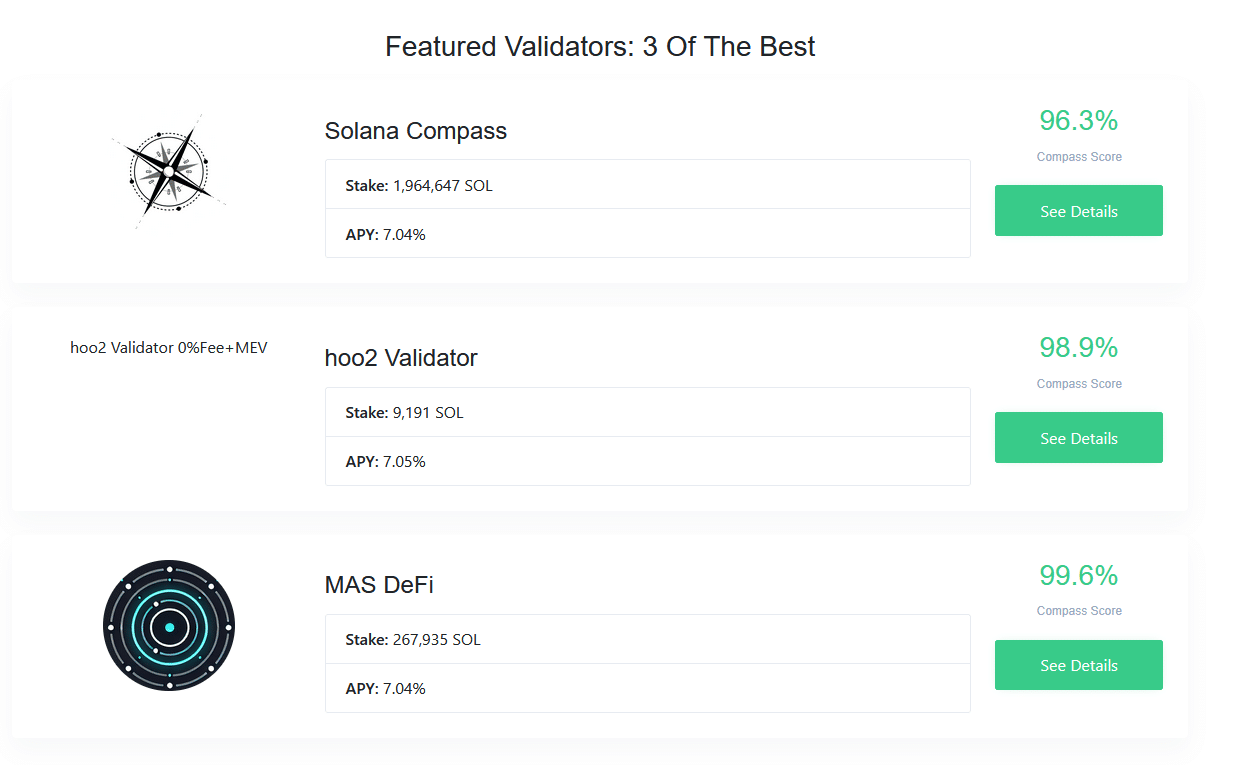Open See Details for Solana Compass
This screenshot has height=765, width=1236.
[x=1078, y=211]
